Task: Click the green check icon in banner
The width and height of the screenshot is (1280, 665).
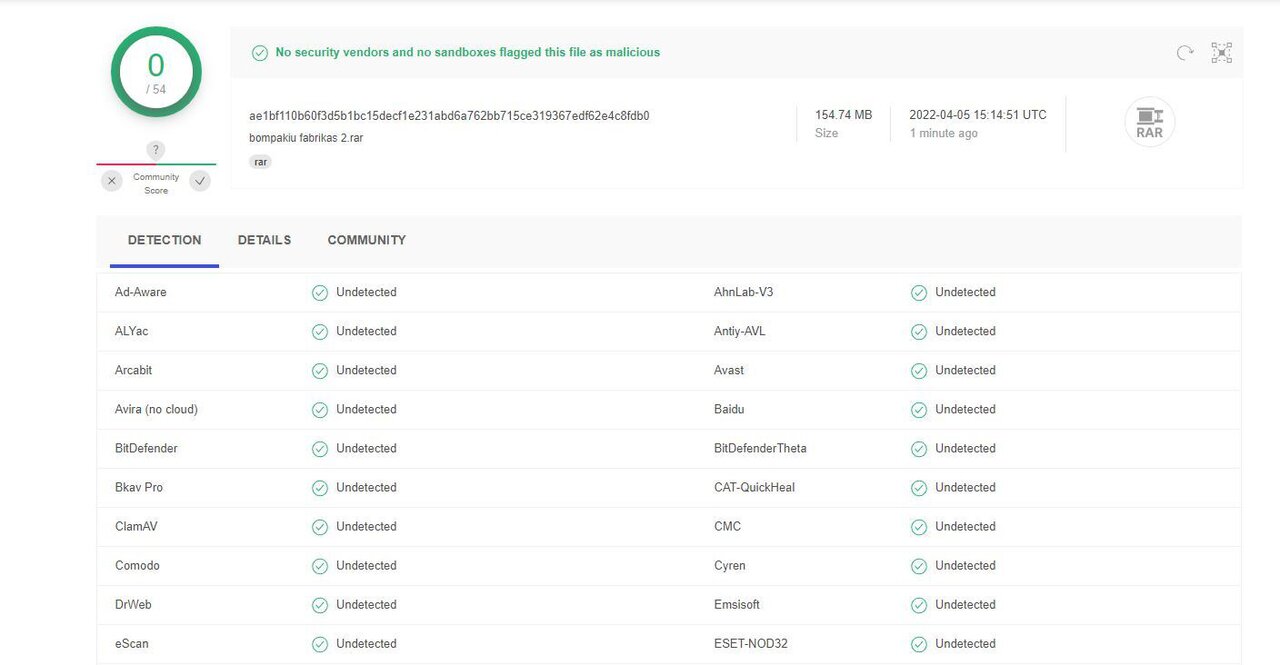Action: click(260, 52)
